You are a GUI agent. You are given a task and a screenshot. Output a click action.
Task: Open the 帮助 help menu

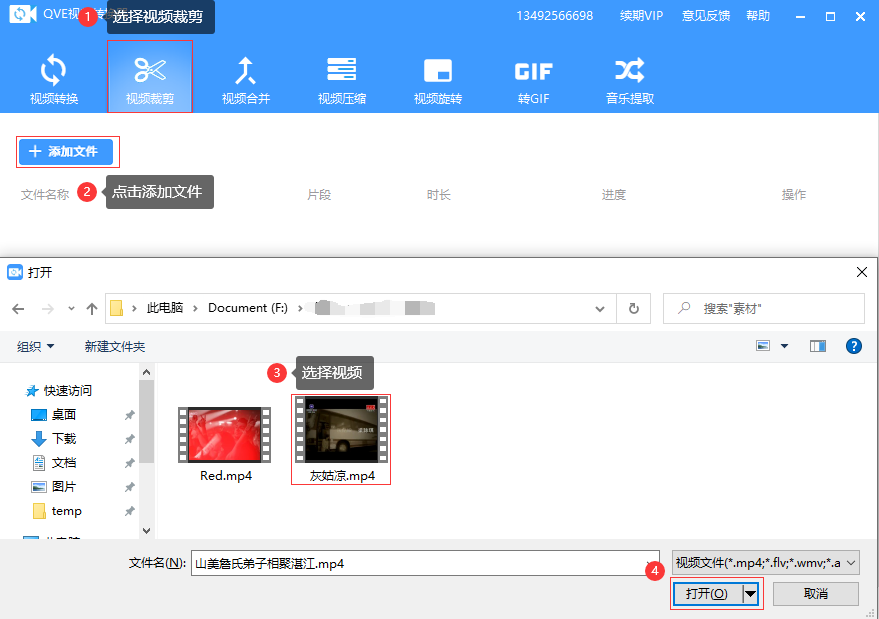pos(758,16)
